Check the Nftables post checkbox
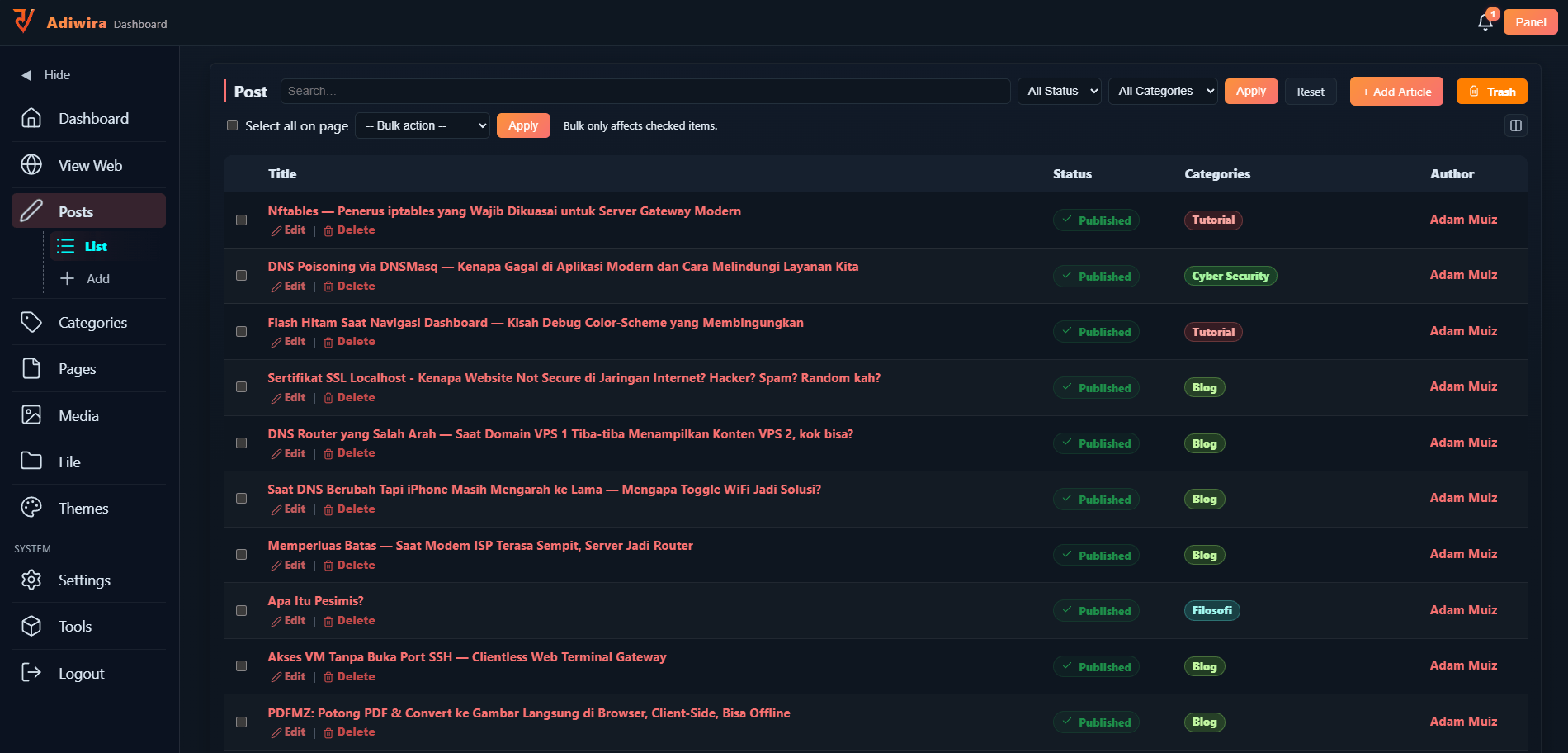Viewport: 1568px width, 753px height. pyautogui.click(x=242, y=220)
